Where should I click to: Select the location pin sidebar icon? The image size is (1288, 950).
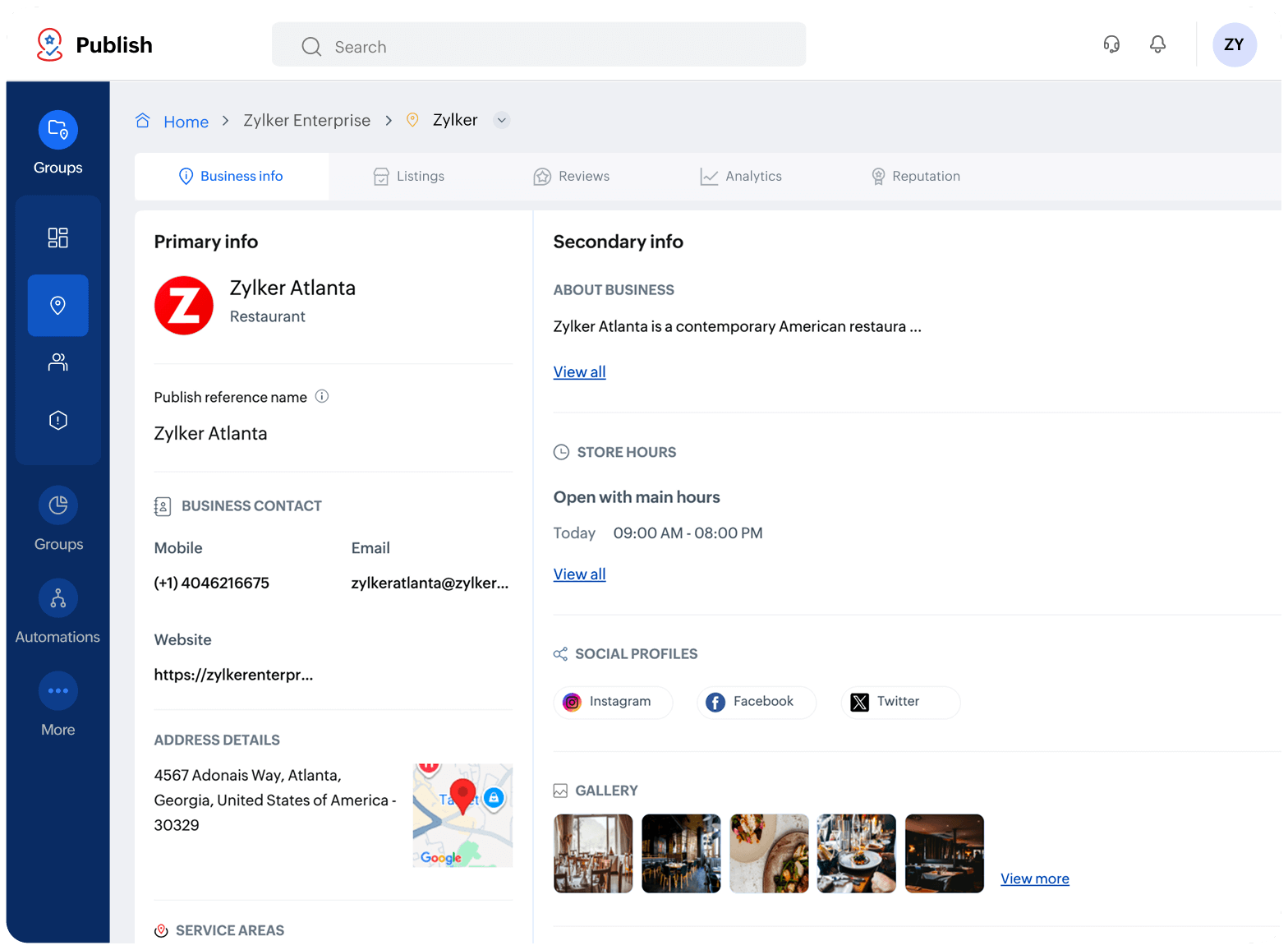point(57,306)
